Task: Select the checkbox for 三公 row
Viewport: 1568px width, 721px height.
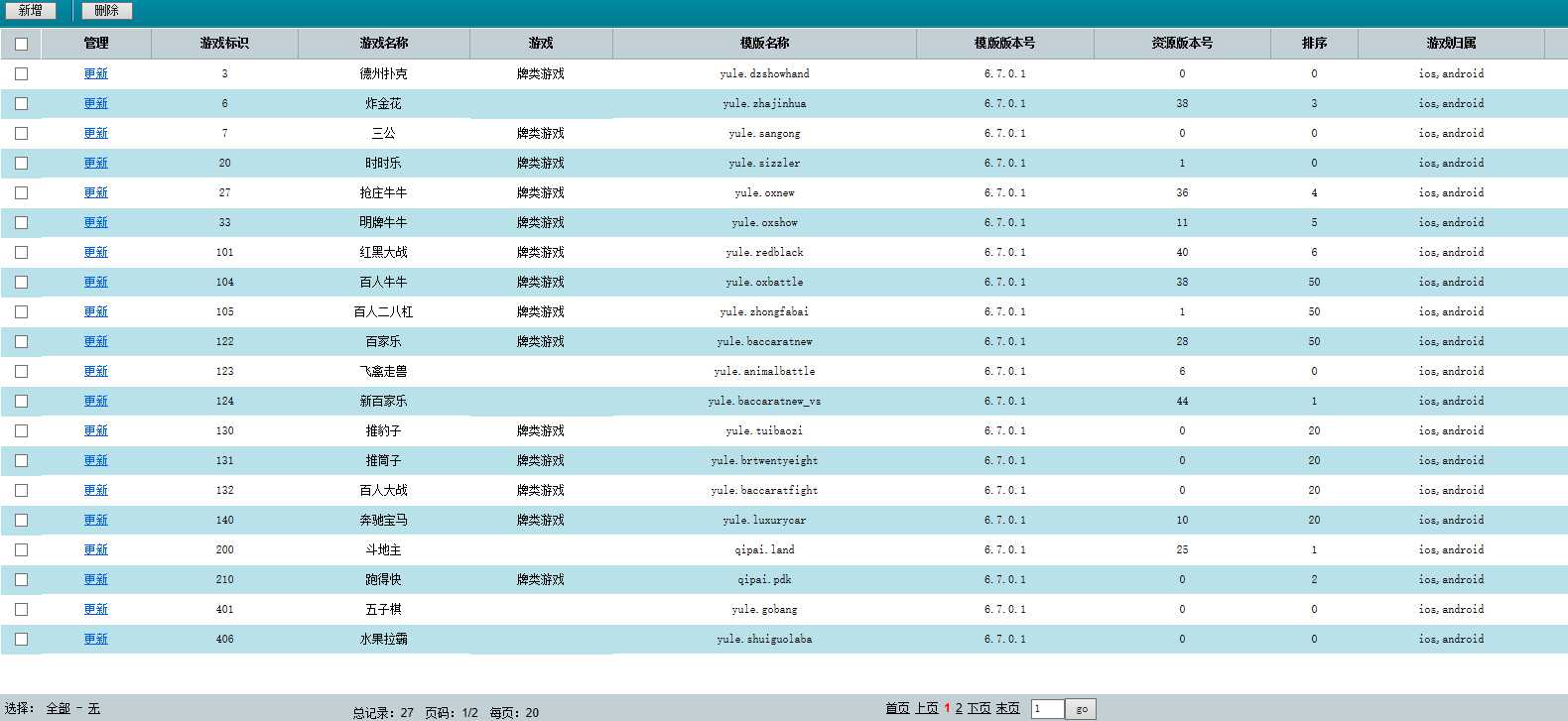Action: click(21, 133)
